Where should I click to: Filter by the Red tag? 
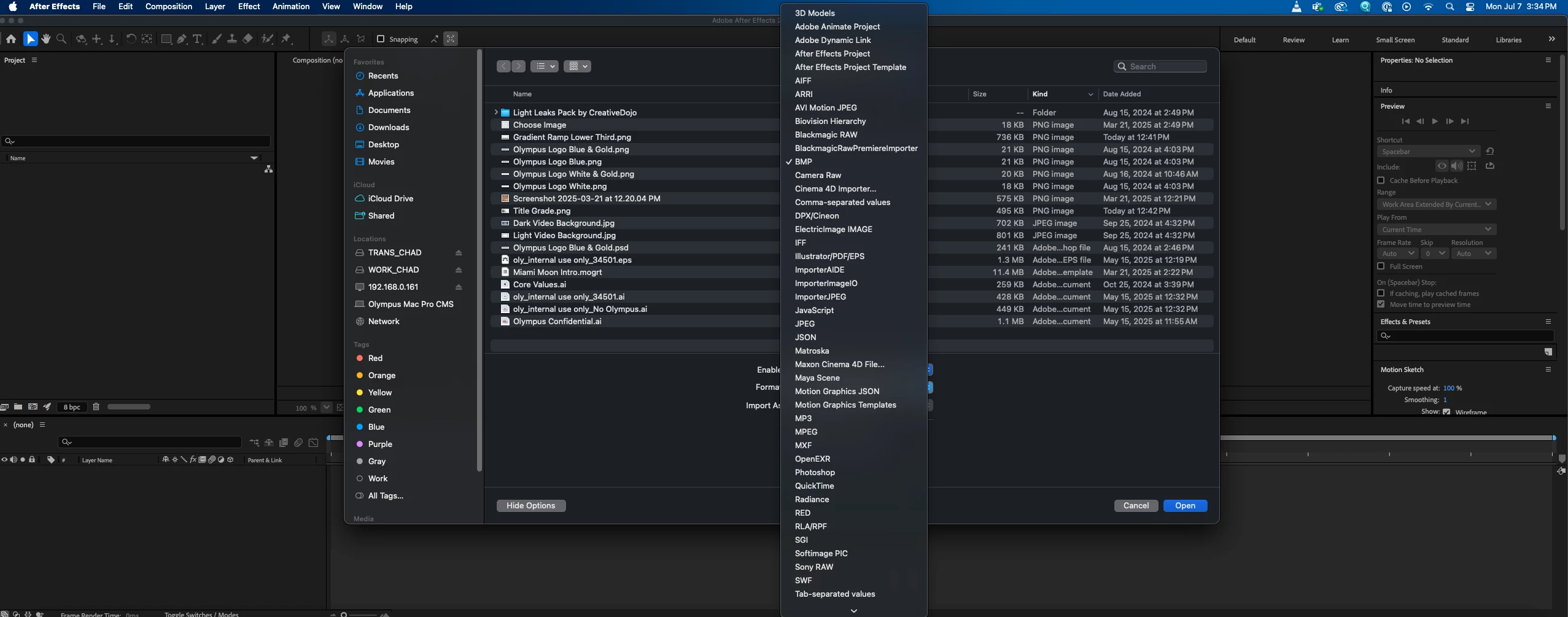pyautogui.click(x=375, y=358)
